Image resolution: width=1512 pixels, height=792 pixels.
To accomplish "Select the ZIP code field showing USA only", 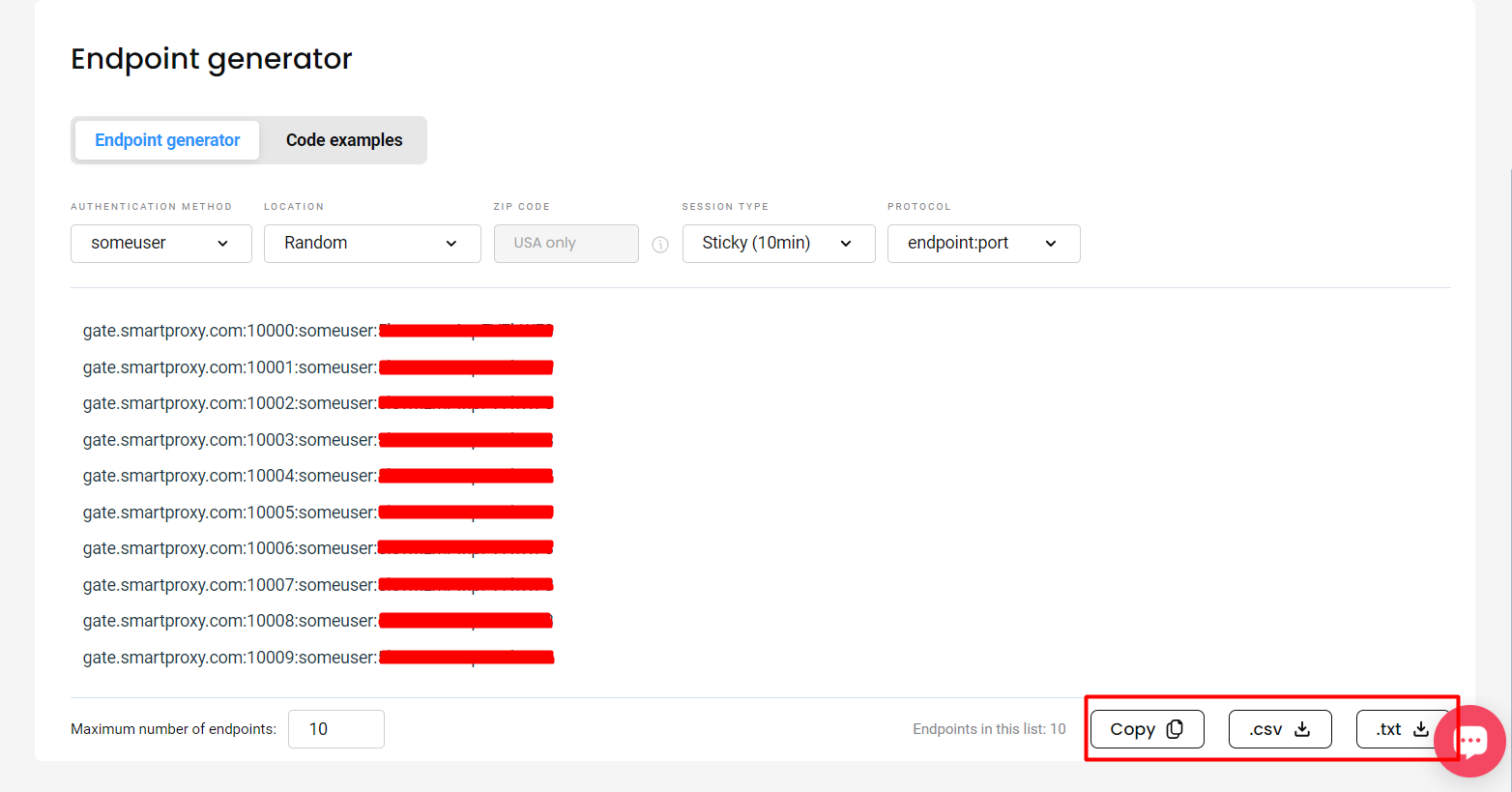I will coord(567,244).
